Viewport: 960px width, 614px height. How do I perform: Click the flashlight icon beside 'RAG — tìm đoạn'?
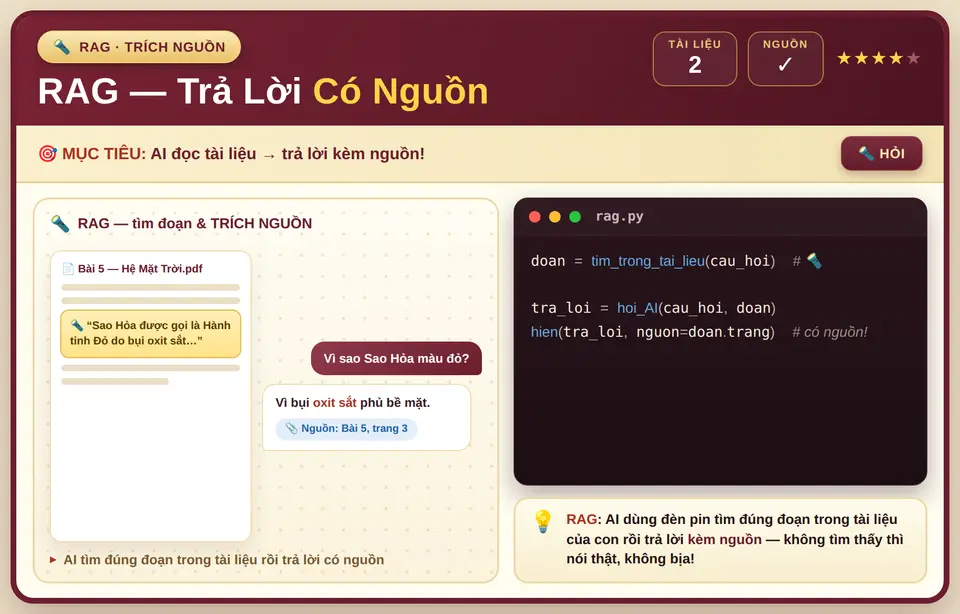[x=60, y=223]
